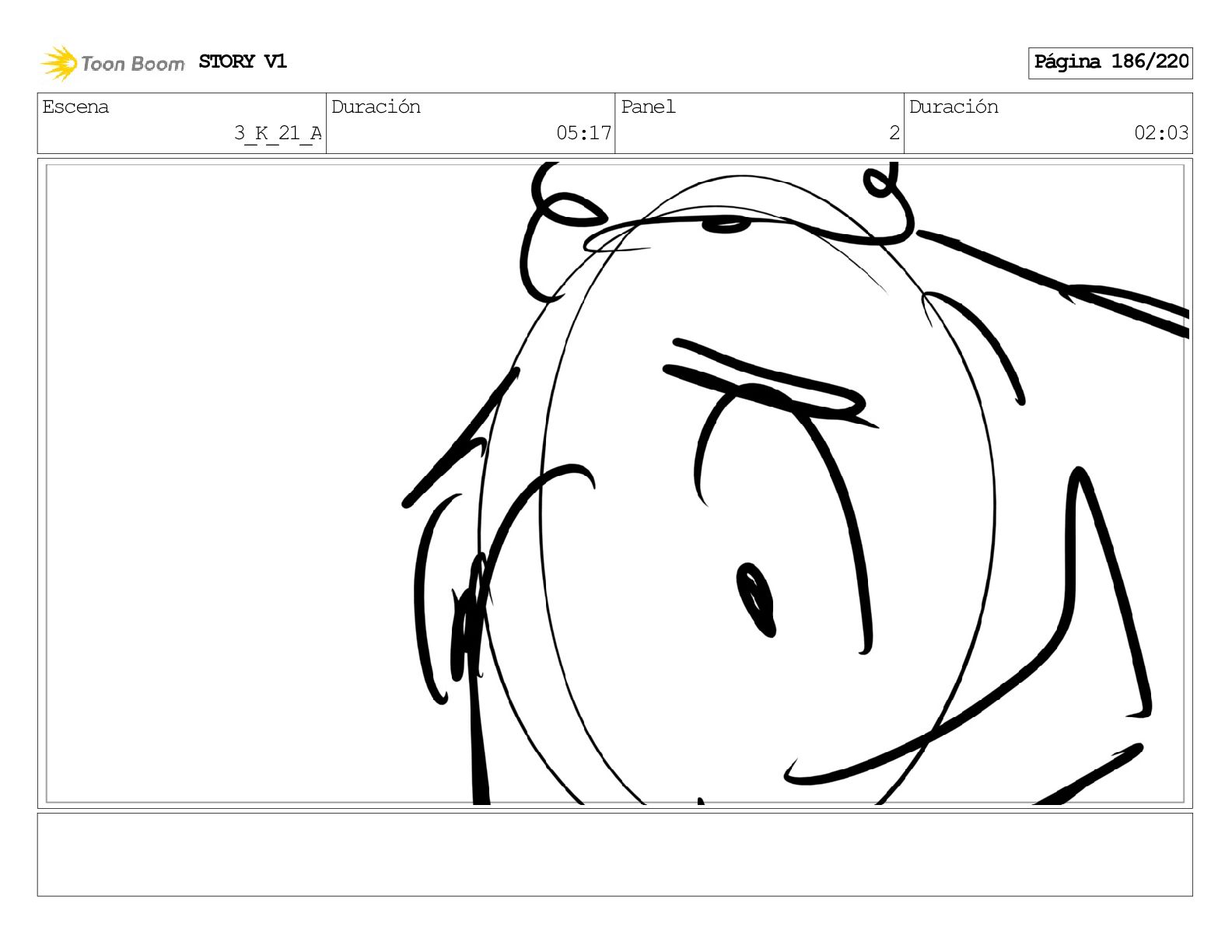Click scene duration value 05:17
The height and width of the screenshot is (952, 1232).
point(583,133)
